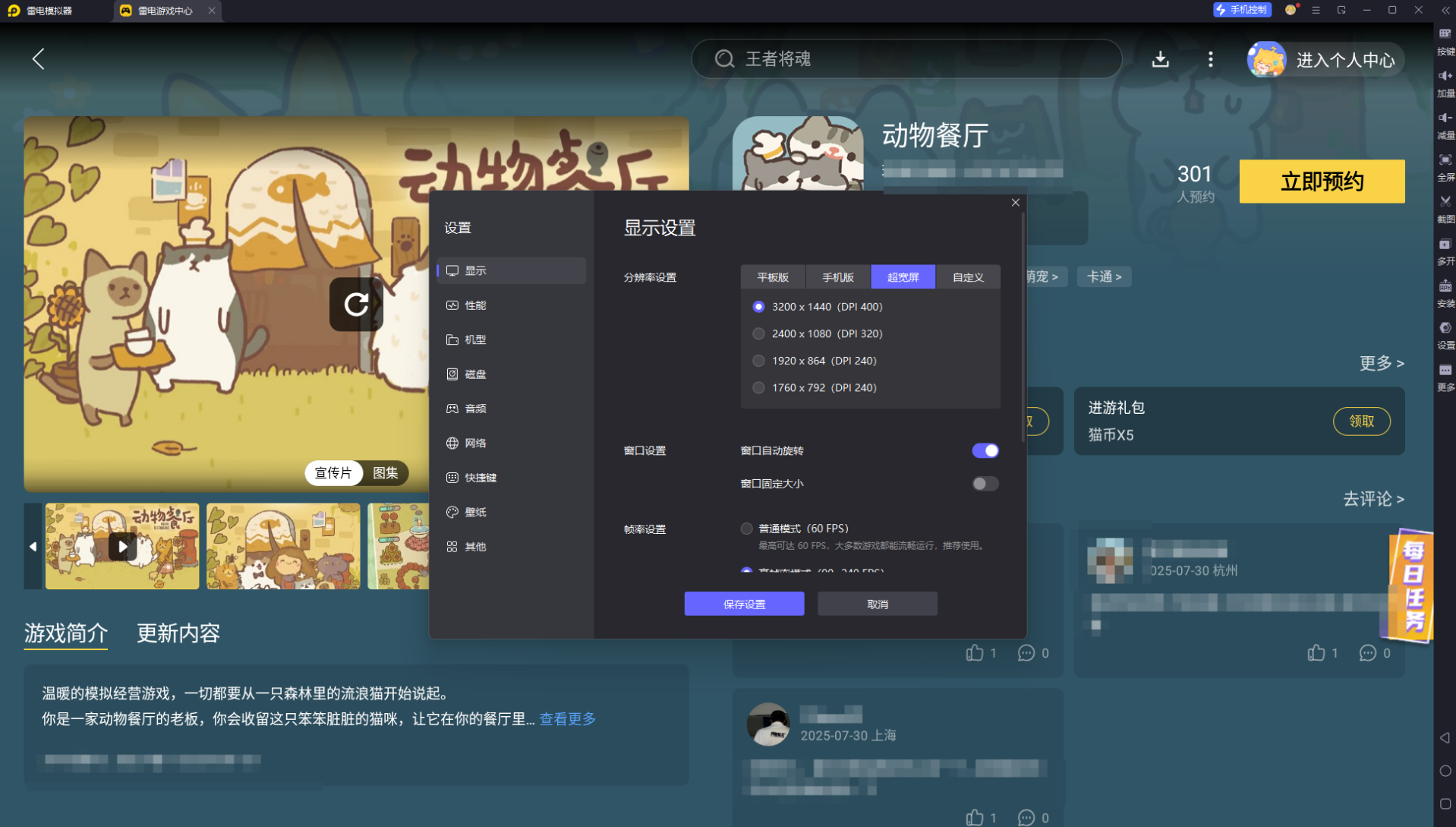Click the Android back triangle in sidebar
1456x827 pixels.
tap(1445, 737)
